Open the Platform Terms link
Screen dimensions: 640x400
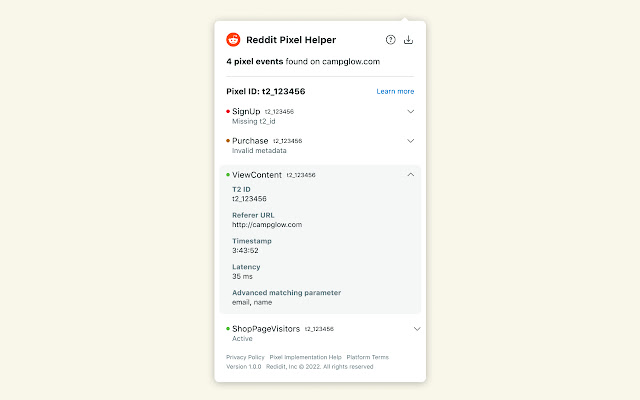368,357
